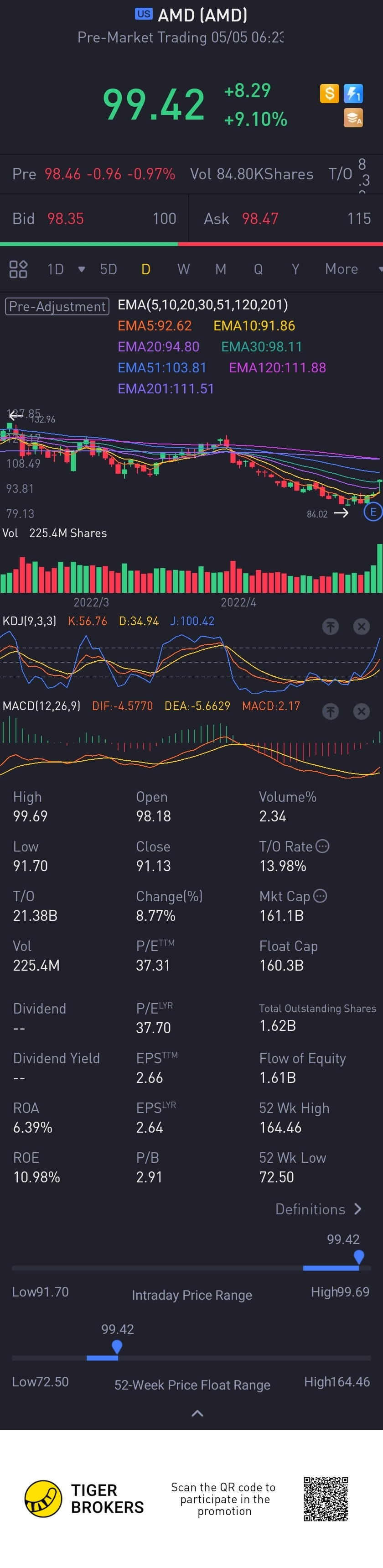383x1568 pixels.
Task: Tap the Dividend Yield label
Action: (x=57, y=1059)
